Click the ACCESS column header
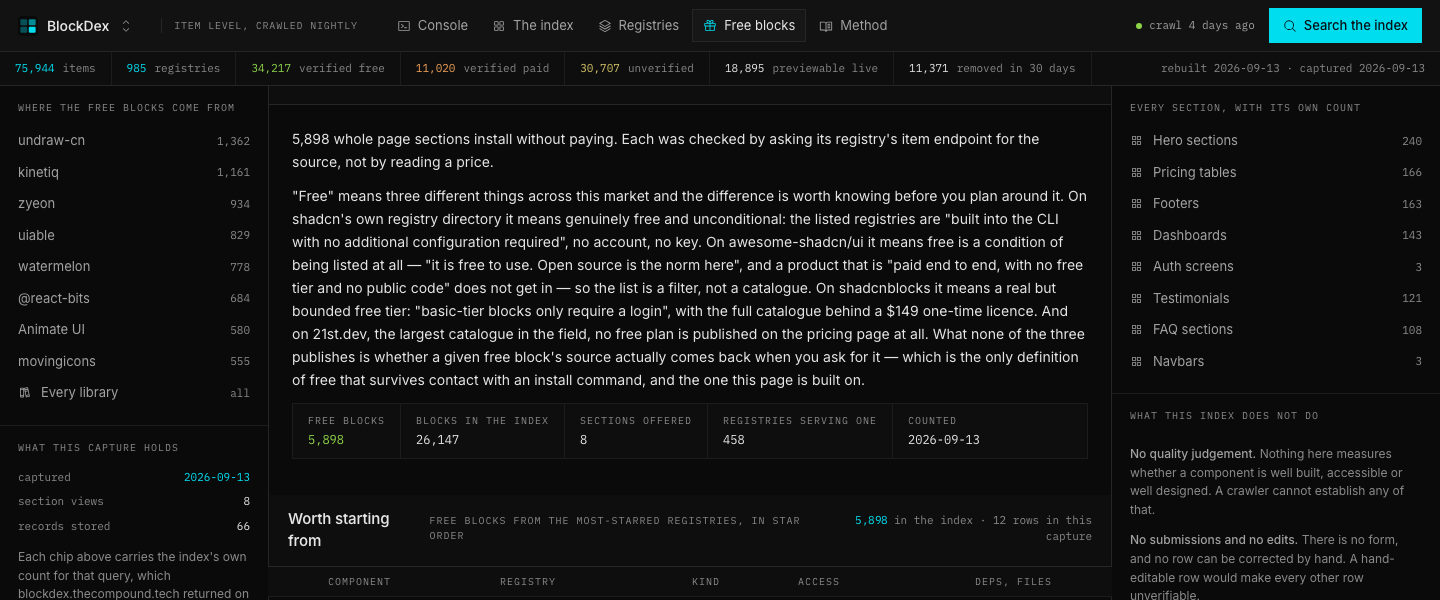Viewport: 1440px width, 600px height. coord(819,582)
